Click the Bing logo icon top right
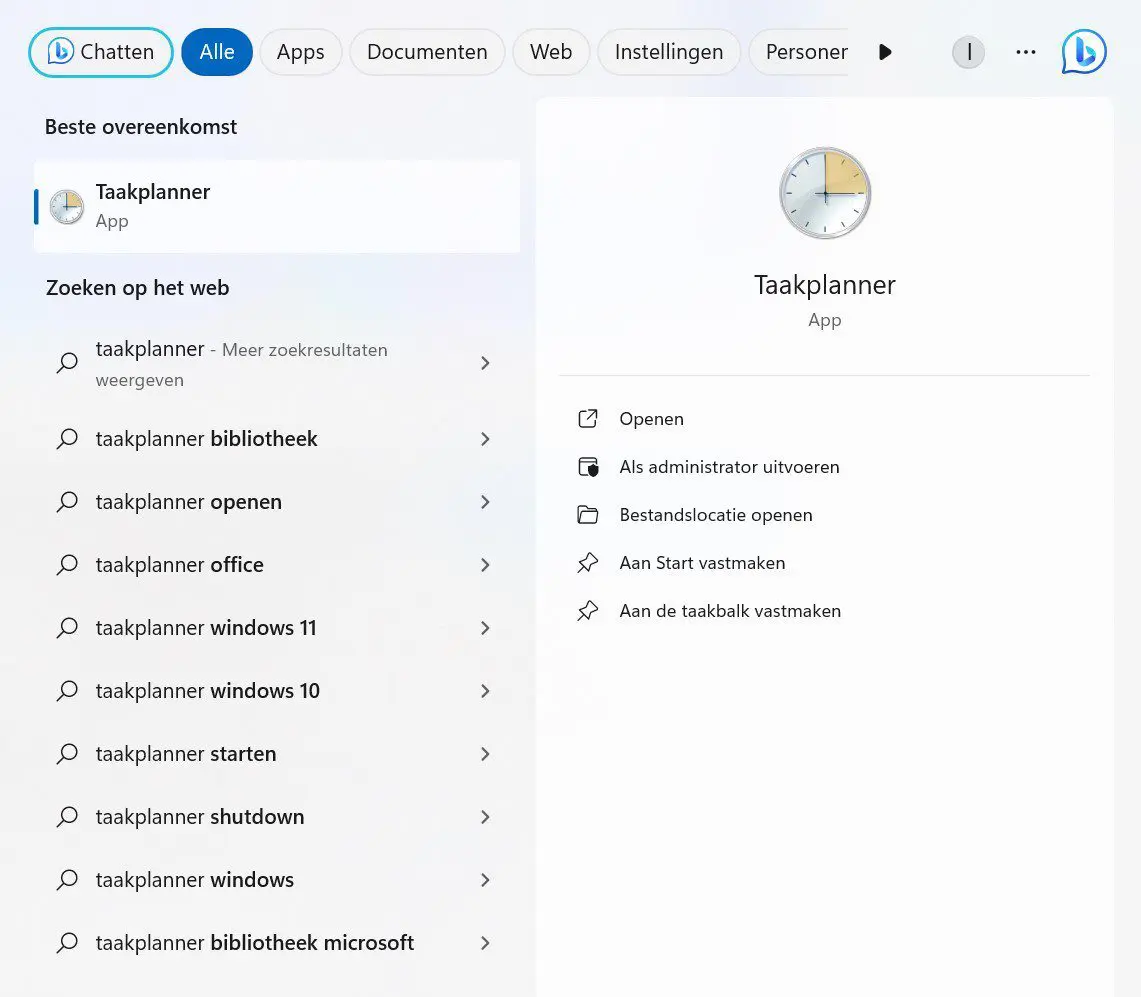 pyautogui.click(x=1084, y=52)
